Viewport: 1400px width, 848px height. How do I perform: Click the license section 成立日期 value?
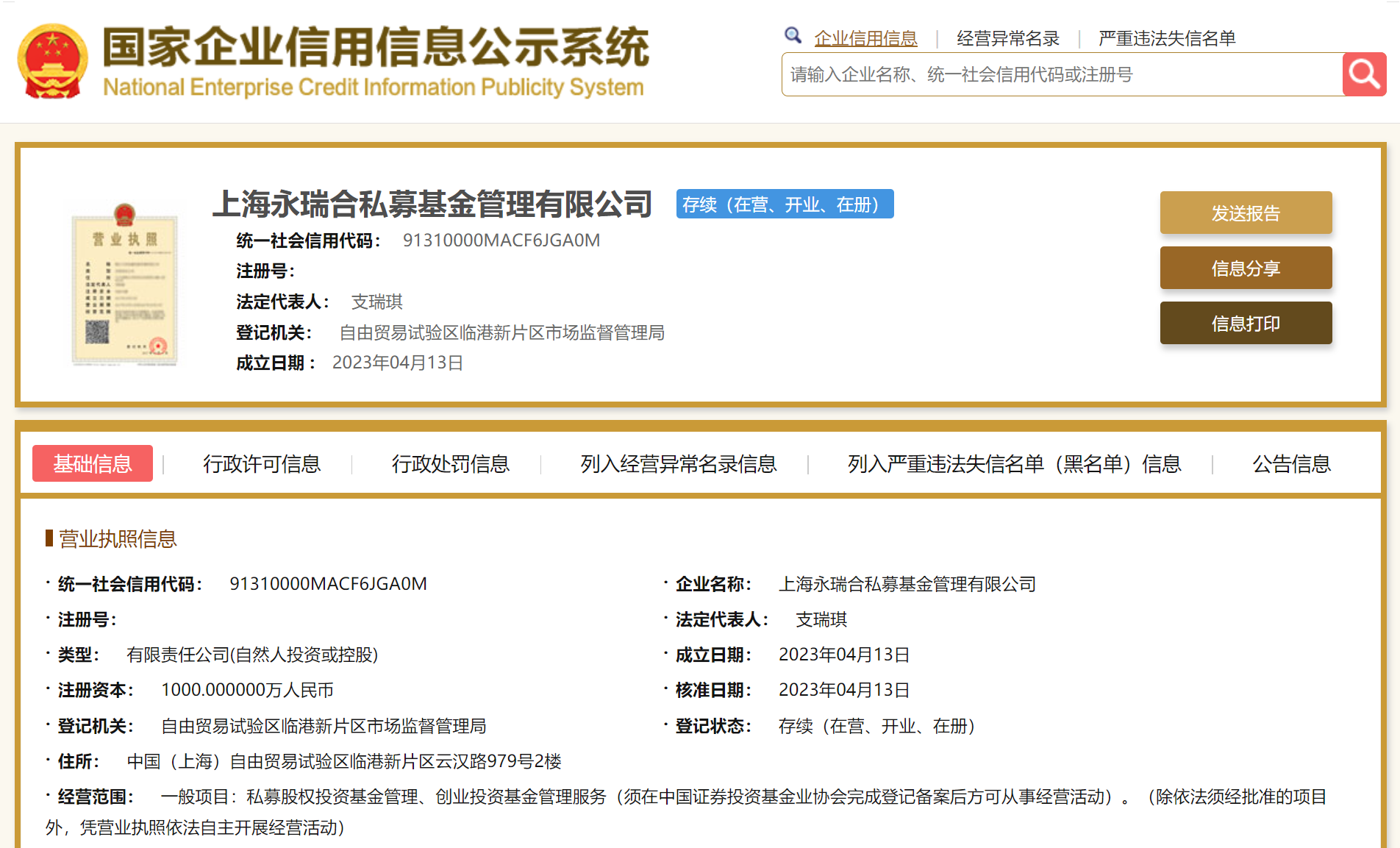click(844, 655)
